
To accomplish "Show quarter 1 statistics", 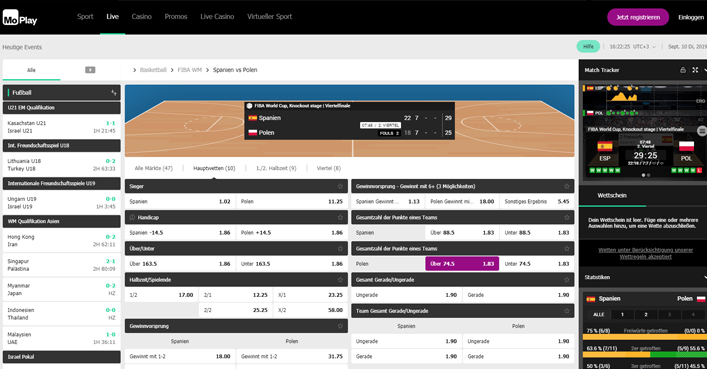I will click(x=622, y=314).
